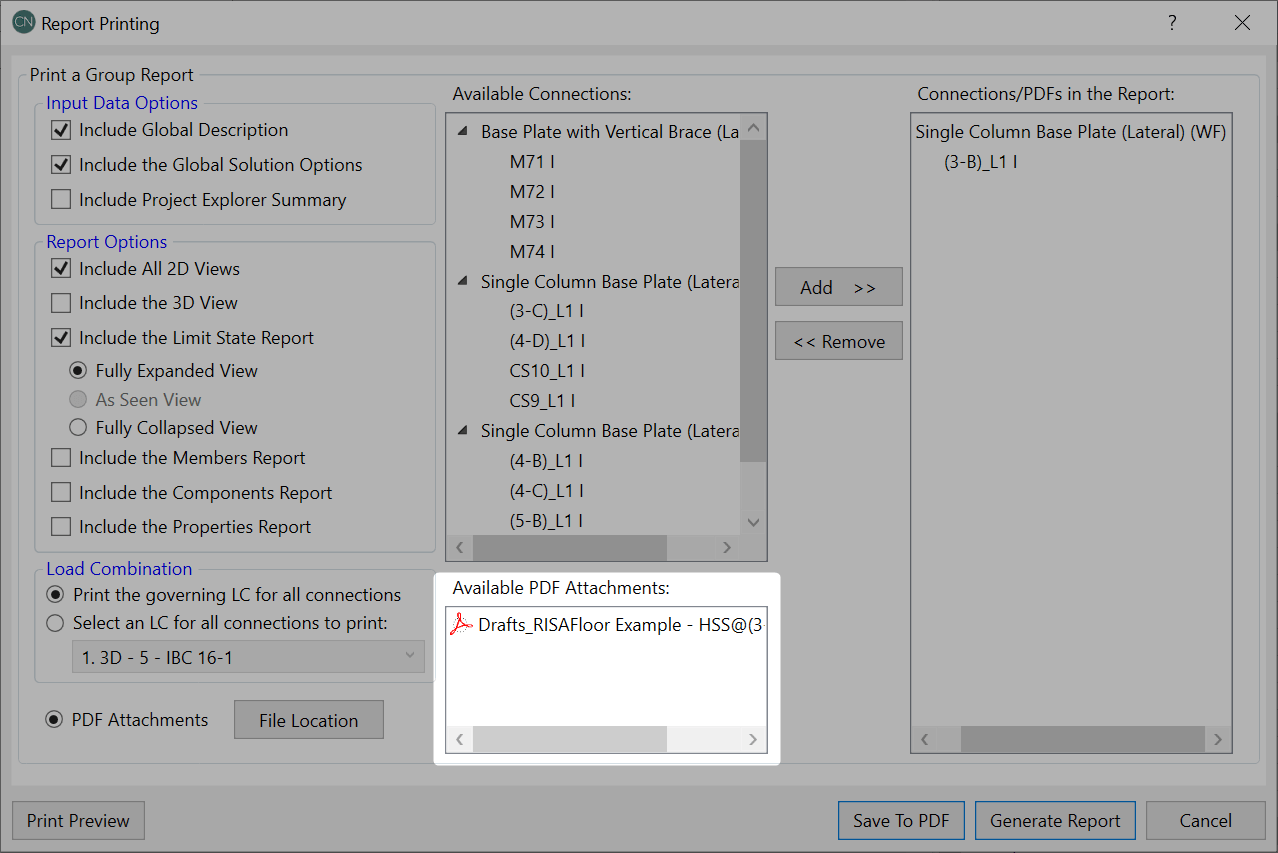Click right arrow of PDF Attachments scrollbar
Image resolution: width=1278 pixels, height=853 pixels.
point(753,739)
